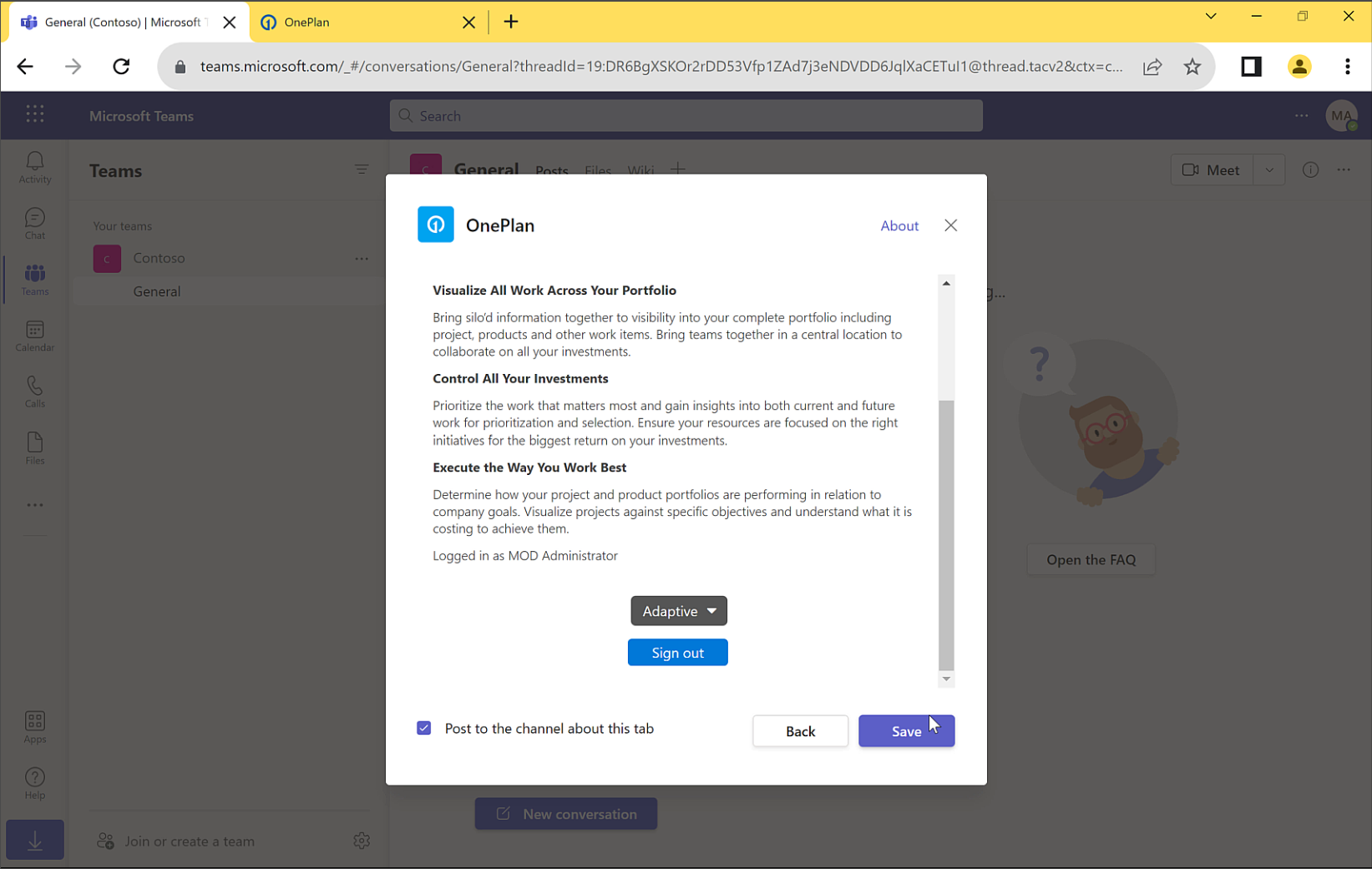
Task: Click the Save button
Action: point(906,730)
